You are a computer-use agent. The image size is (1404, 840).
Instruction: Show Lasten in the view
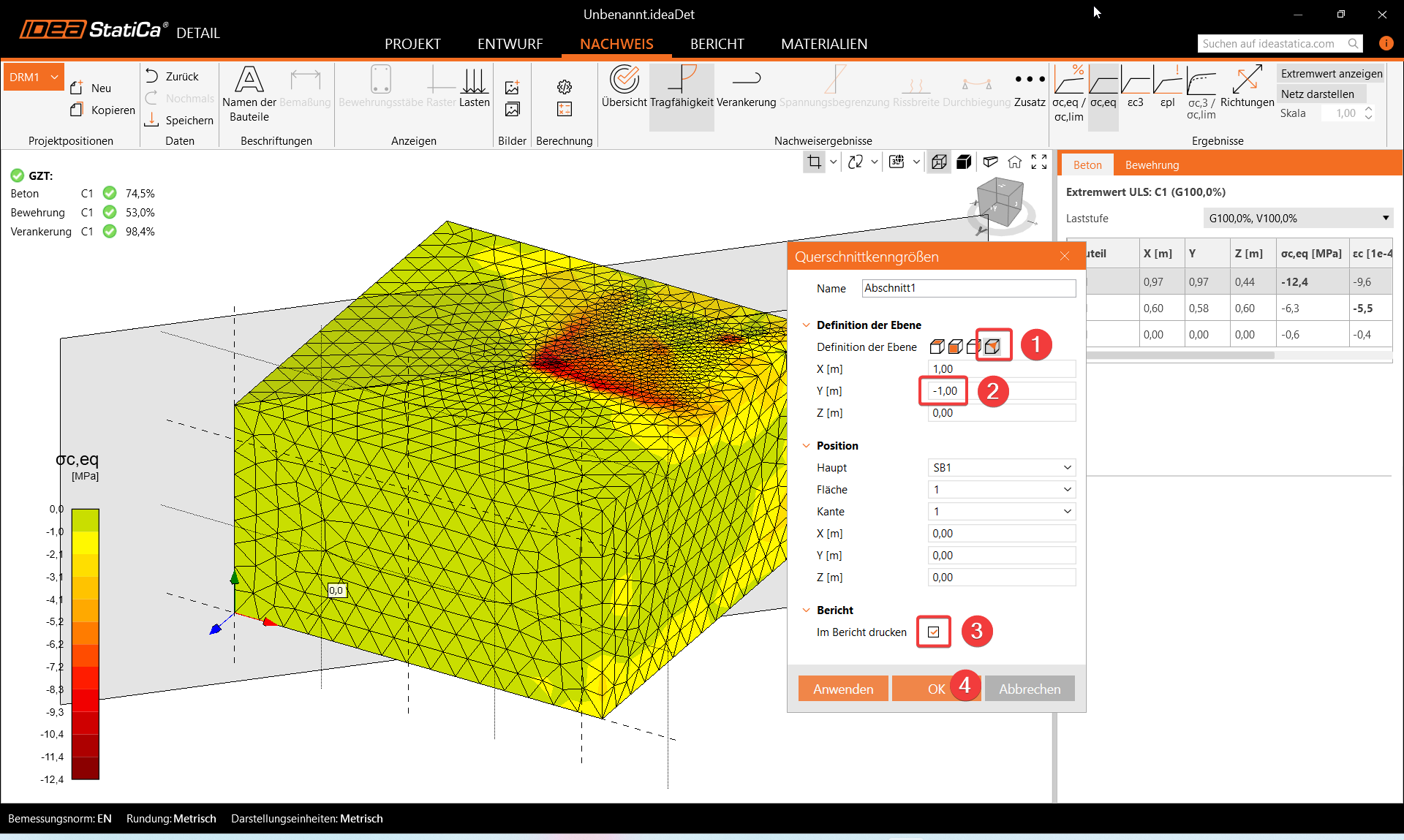[x=474, y=86]
